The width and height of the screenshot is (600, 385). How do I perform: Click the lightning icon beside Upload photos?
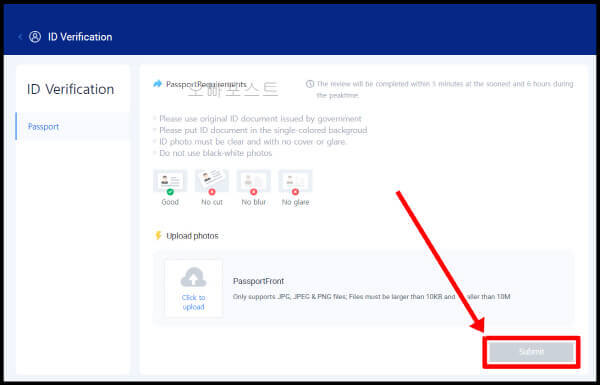click(158, 235)
